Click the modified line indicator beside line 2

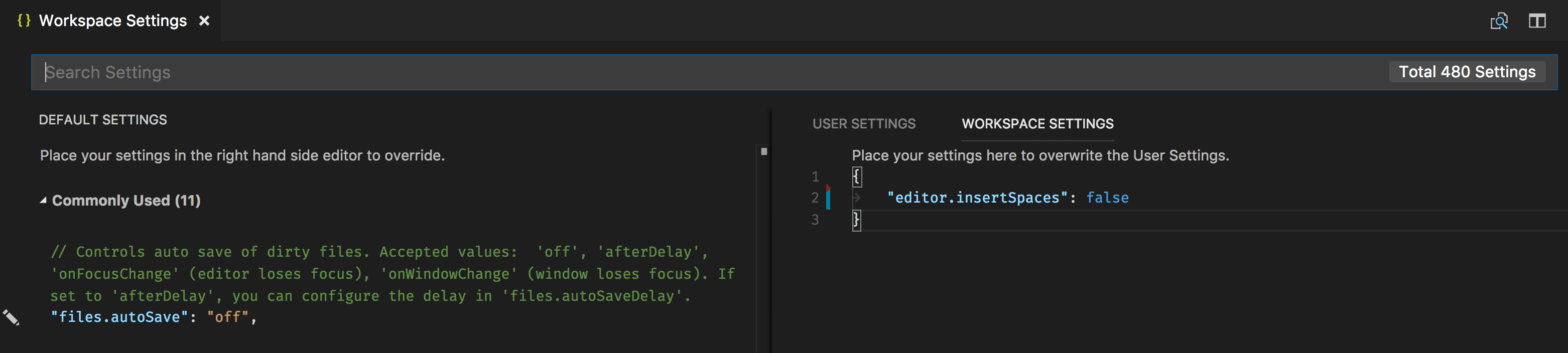click(x=828, y=198)
